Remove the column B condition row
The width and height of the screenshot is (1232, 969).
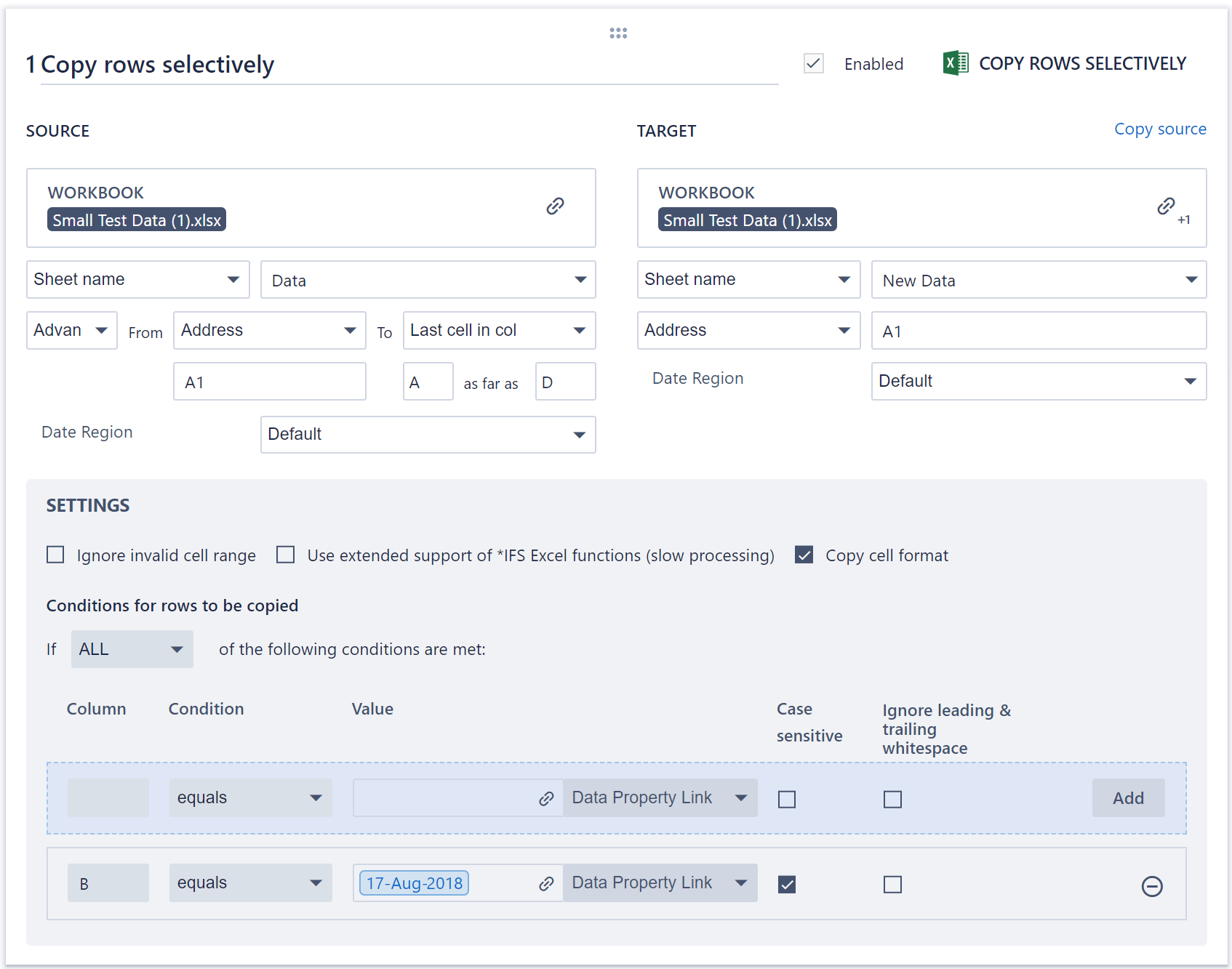[x=1151, y=886]
